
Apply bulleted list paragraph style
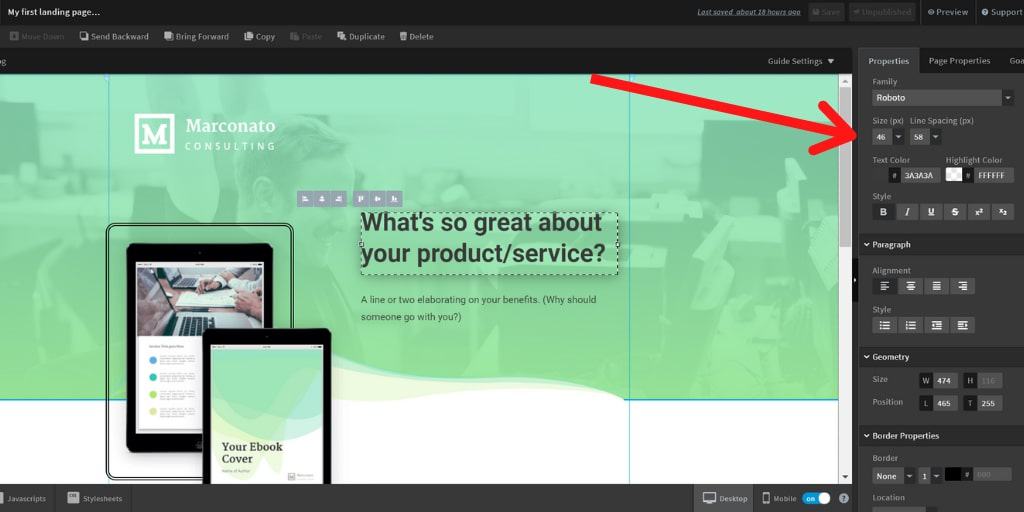[x=885, y=325]
